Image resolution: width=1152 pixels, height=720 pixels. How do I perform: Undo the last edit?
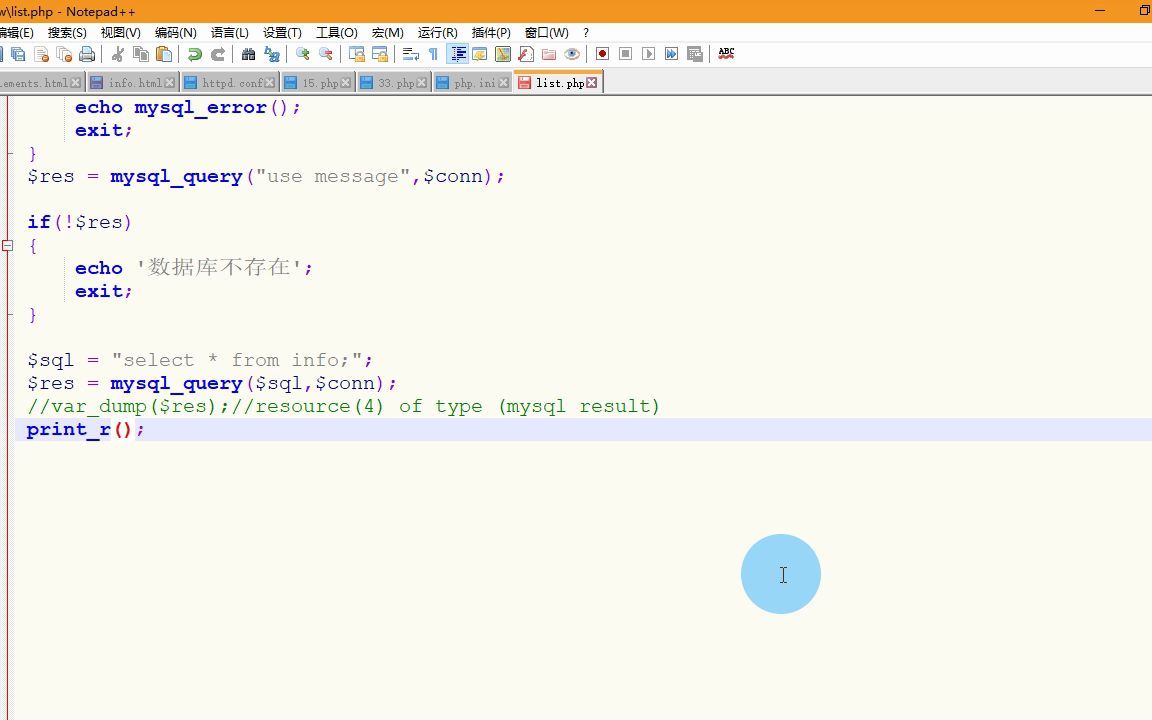coord(193,53)
